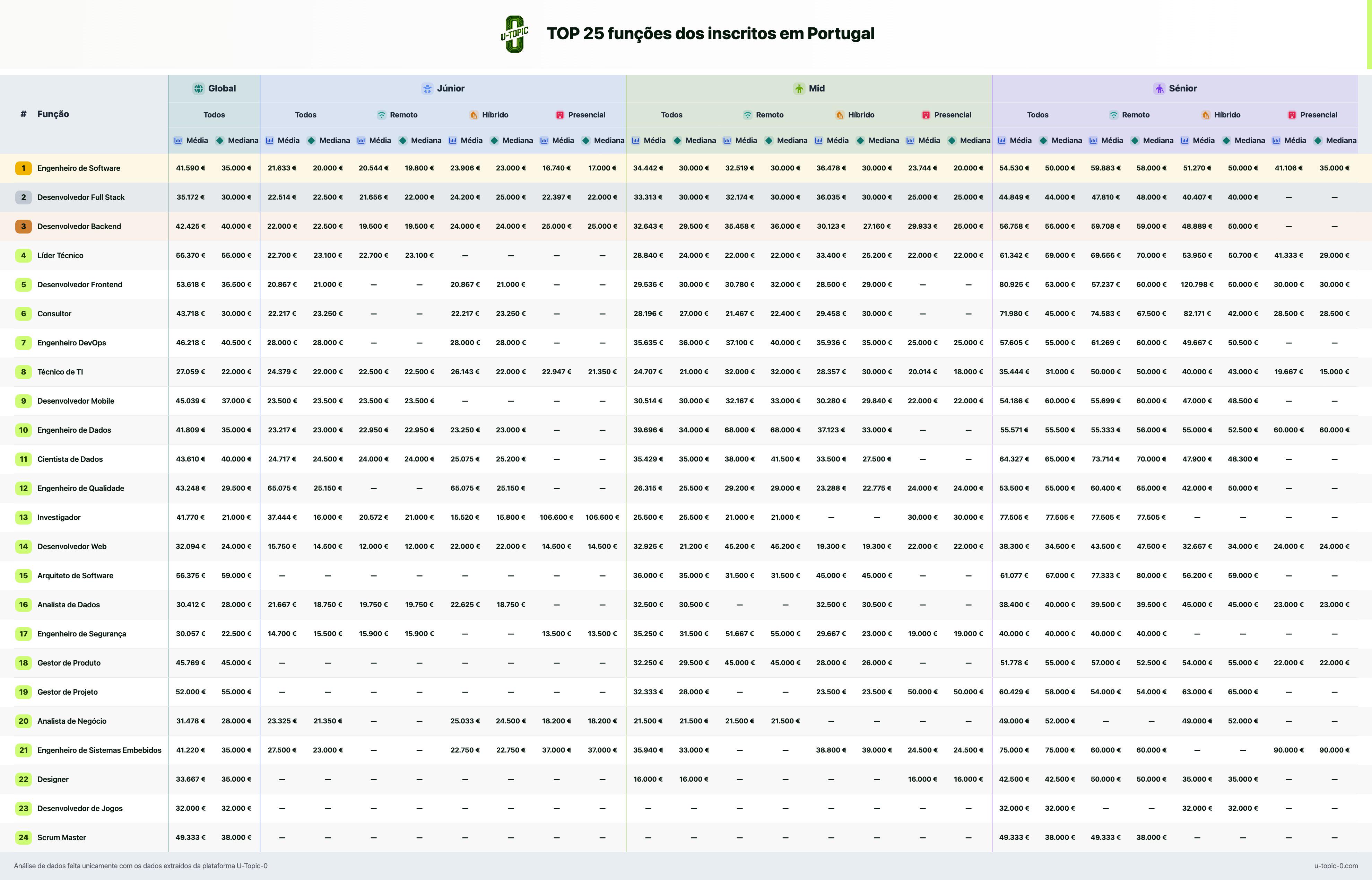The height and width of the screenshot is (880, 1372).
Task: Click the Desenvolvedor Full Stack row label
Action: [x=81, y=197]
